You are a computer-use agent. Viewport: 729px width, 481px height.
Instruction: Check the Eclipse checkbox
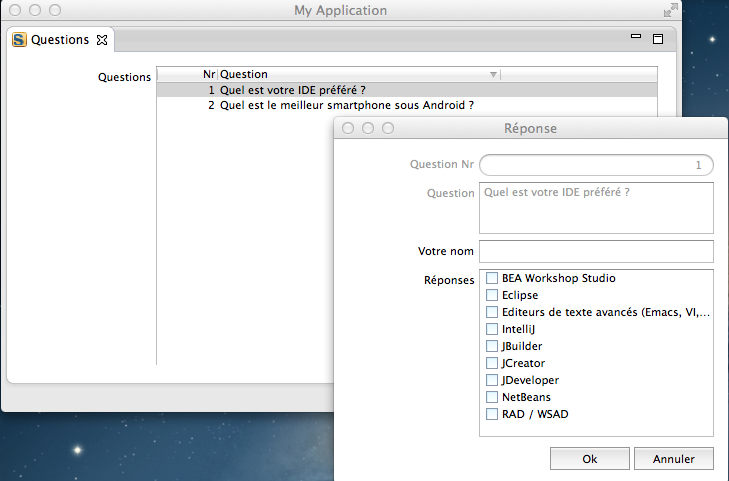click(x=492, y=295)
